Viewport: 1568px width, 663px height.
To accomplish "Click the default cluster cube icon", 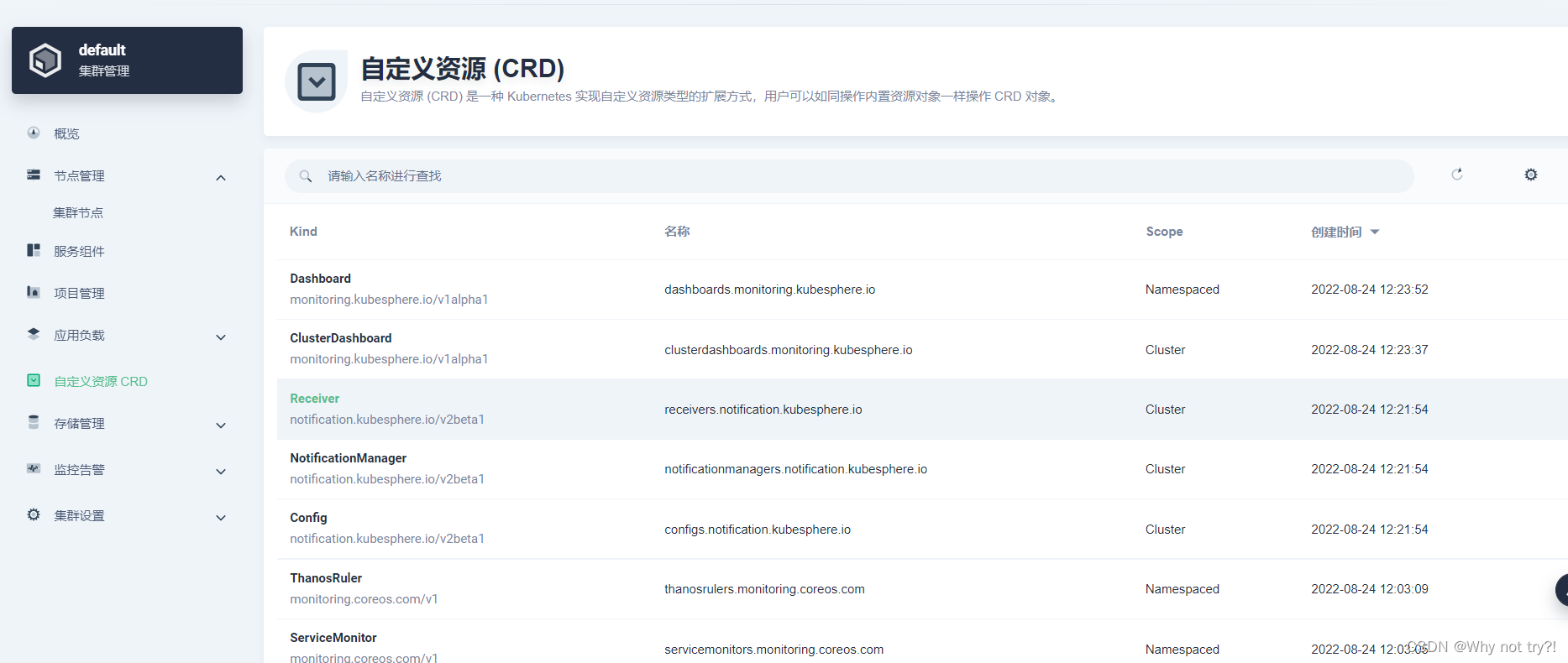I will tap(45, 60).
